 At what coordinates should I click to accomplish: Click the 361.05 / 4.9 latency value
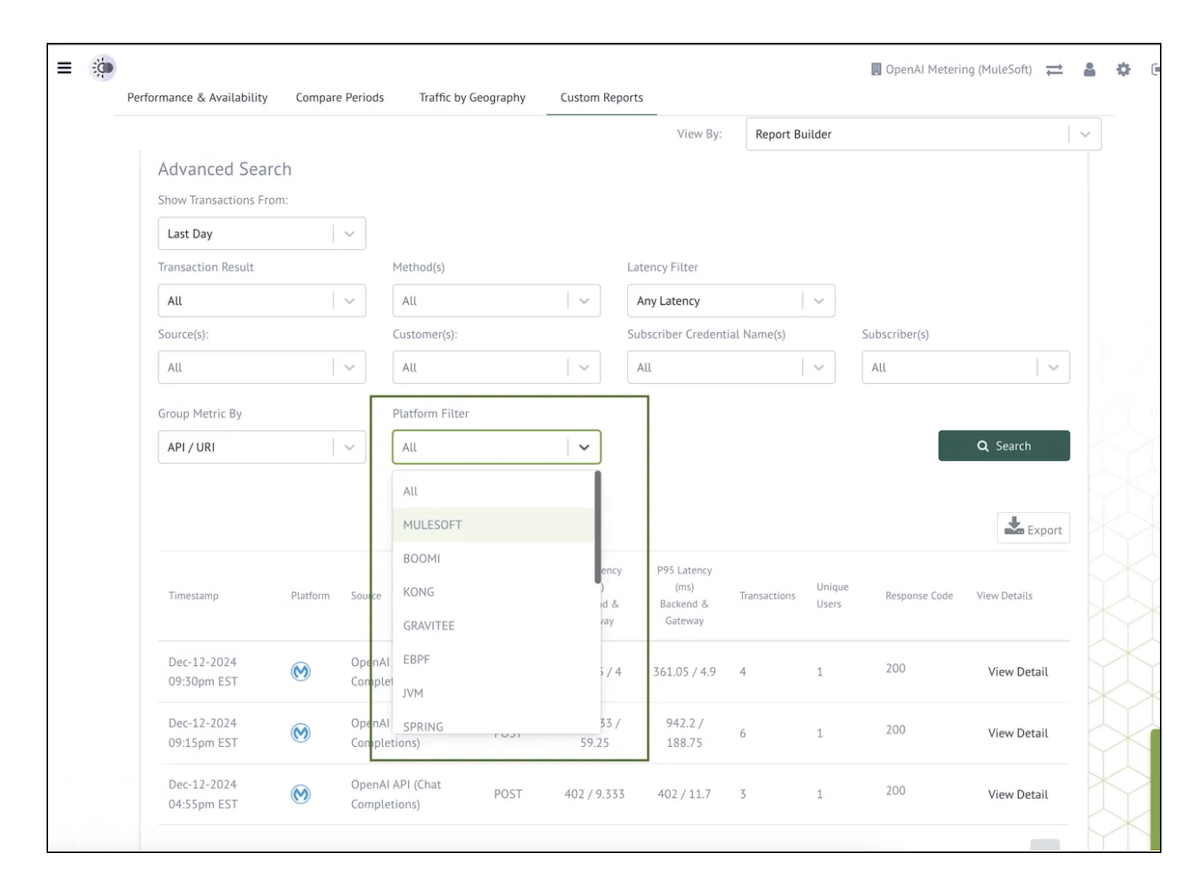[684, 672]
